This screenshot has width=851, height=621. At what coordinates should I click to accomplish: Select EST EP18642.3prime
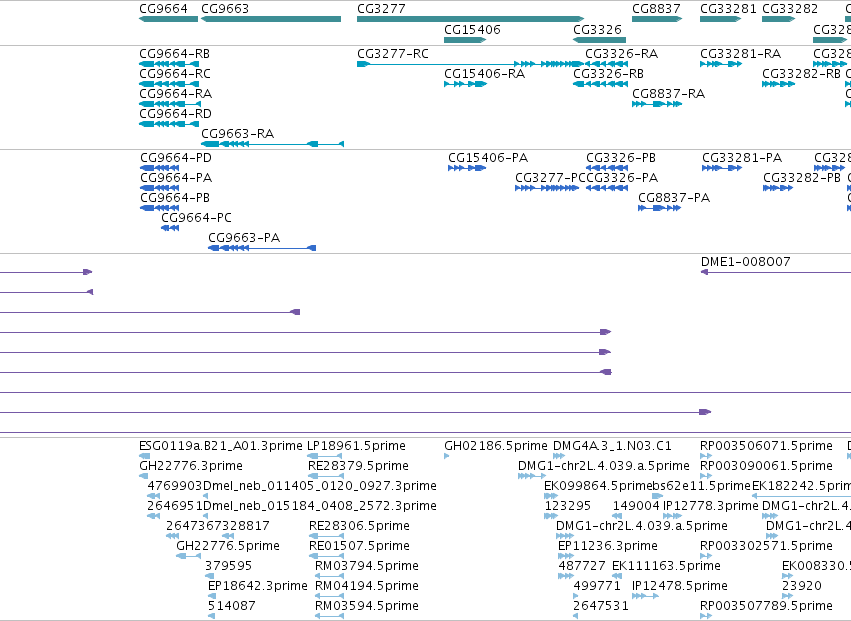(x=257, y=586)
